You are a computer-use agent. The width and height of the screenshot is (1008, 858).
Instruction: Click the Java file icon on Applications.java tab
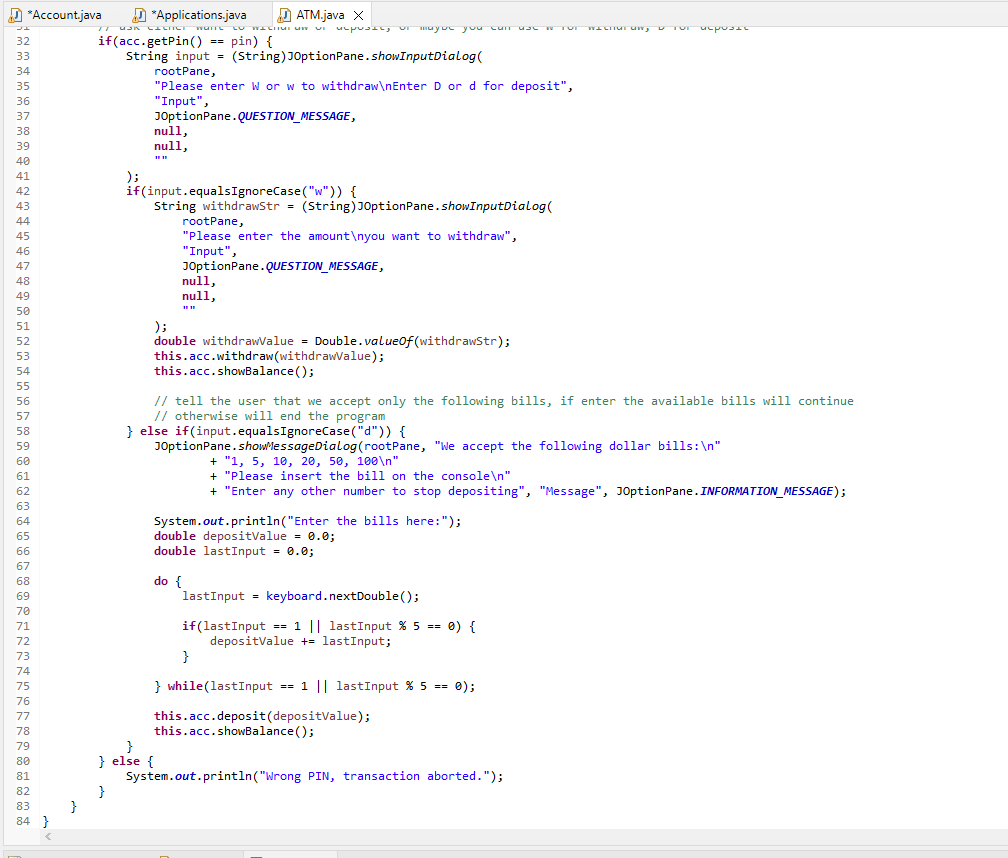(x=140, y=15)
